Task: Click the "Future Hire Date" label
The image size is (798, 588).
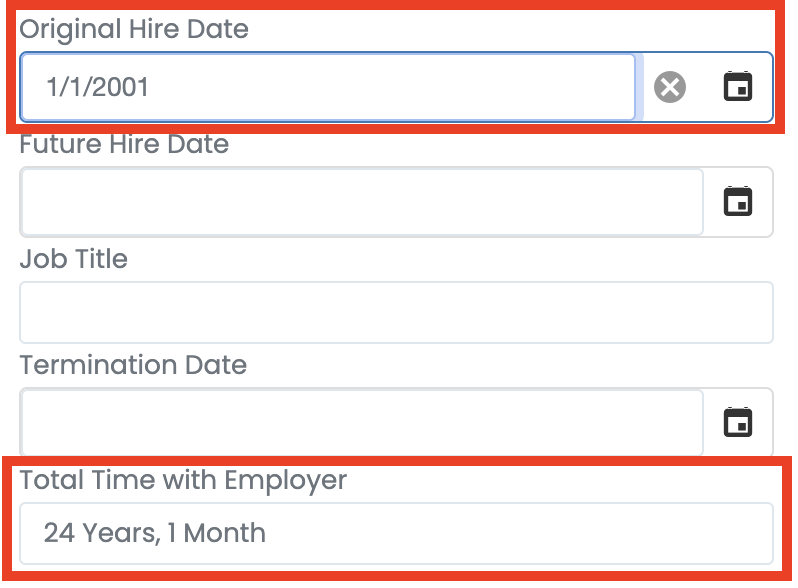Action: click(x=124, y=144)
